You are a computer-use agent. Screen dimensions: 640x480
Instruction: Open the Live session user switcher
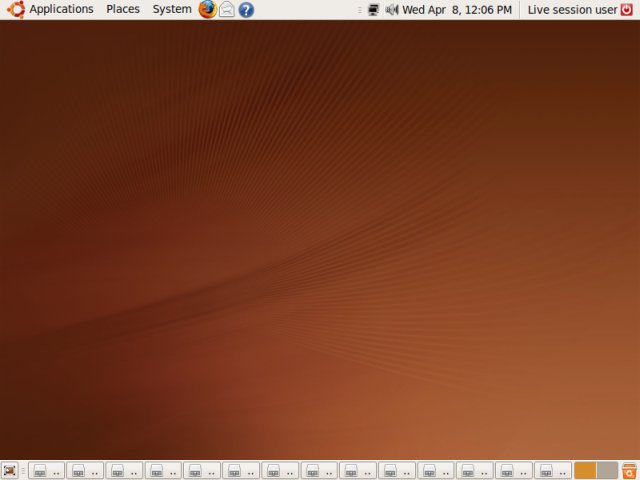tap(572, 10)
